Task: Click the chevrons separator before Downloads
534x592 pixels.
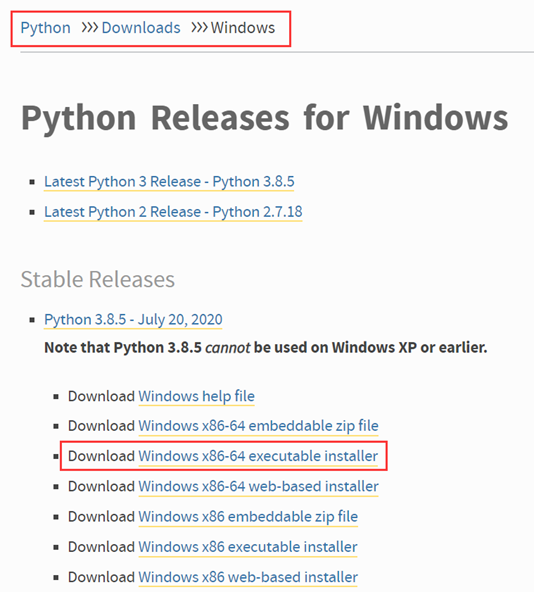Action: (90, 28)
